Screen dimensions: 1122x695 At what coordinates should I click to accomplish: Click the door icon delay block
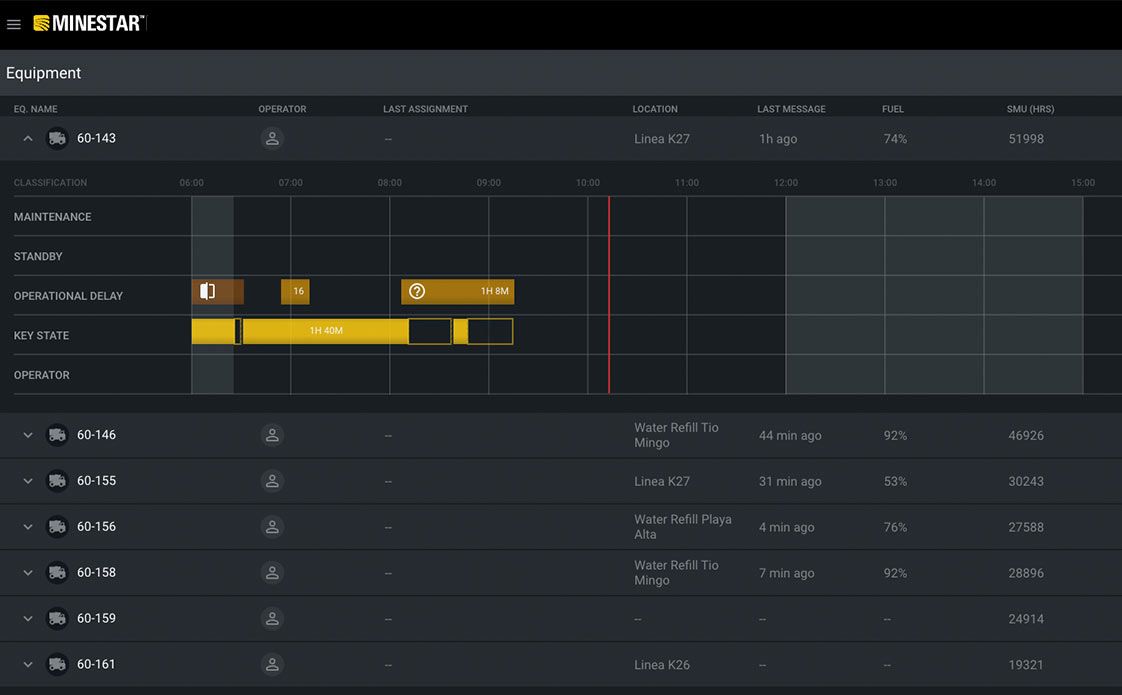point(208,291)
